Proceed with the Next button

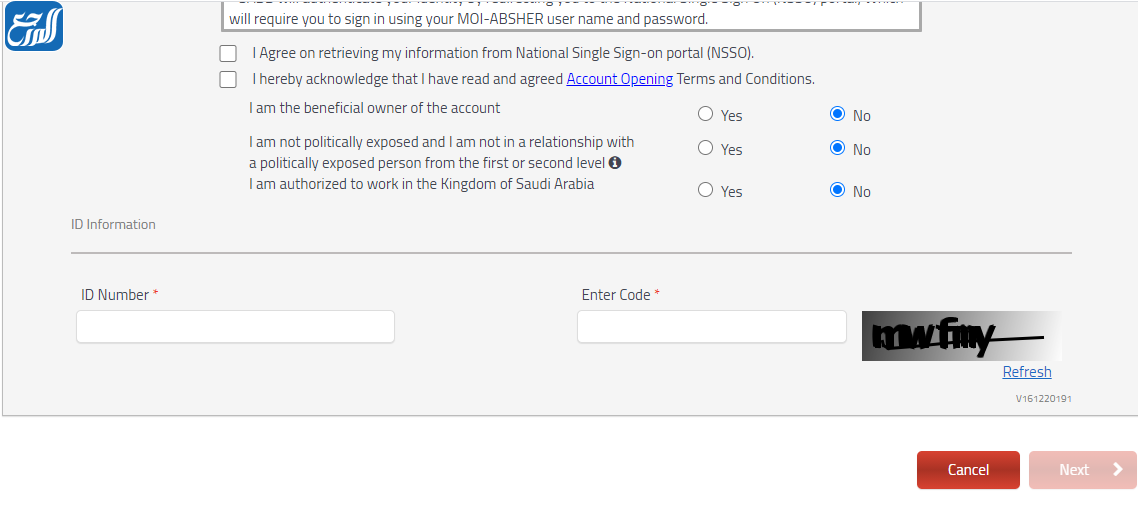pos(1082,470)
